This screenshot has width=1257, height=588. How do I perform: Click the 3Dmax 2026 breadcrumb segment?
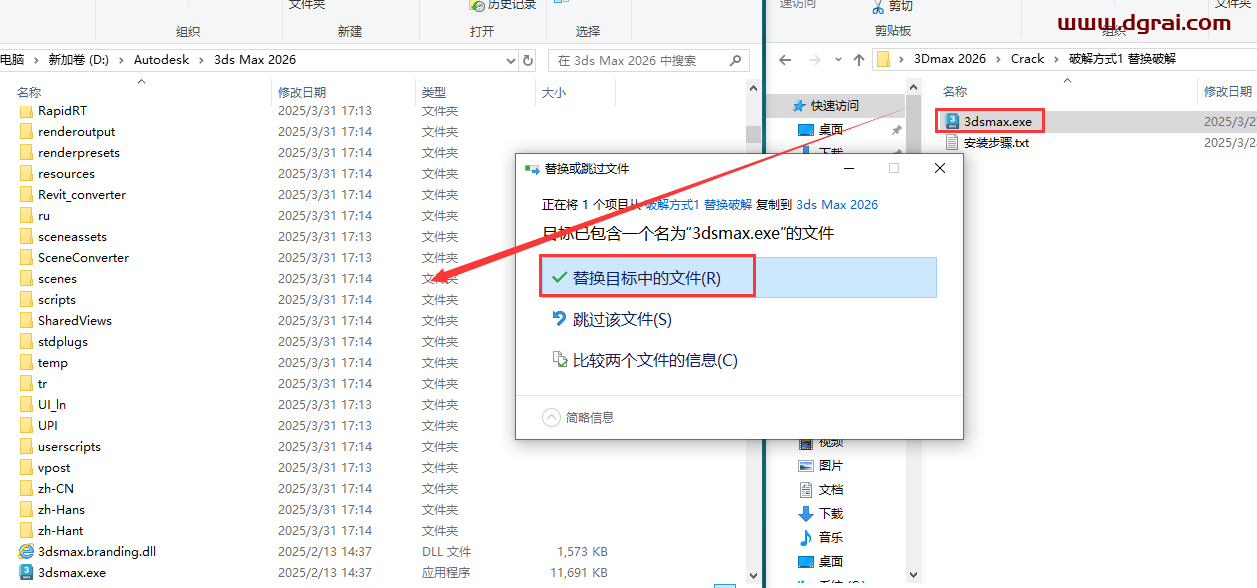pos(950,59)
